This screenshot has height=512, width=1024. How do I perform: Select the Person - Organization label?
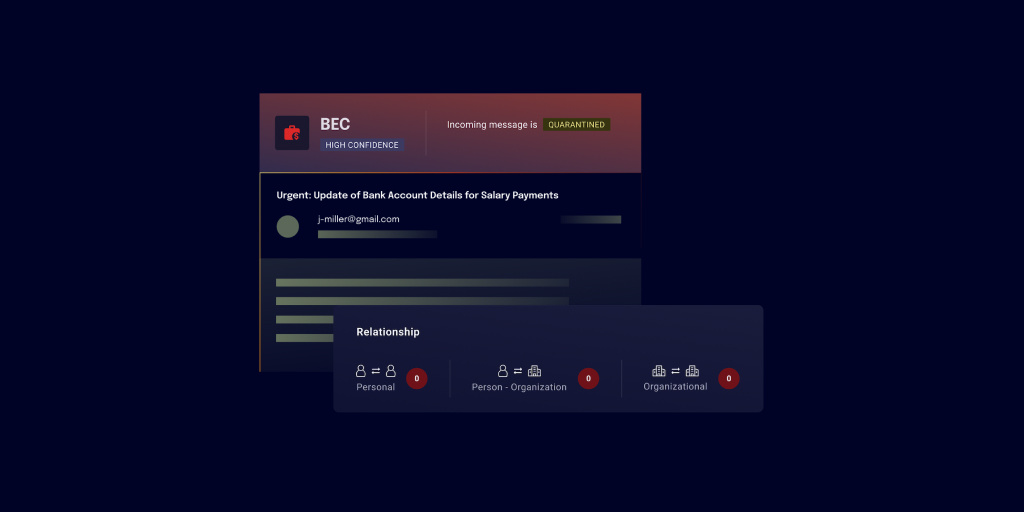(519, 387)
